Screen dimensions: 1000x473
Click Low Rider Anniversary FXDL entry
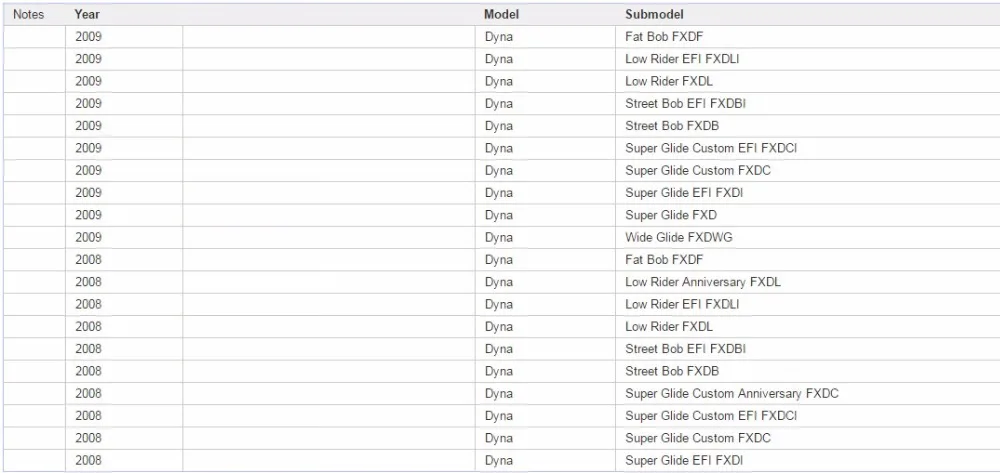pos(703,282)
